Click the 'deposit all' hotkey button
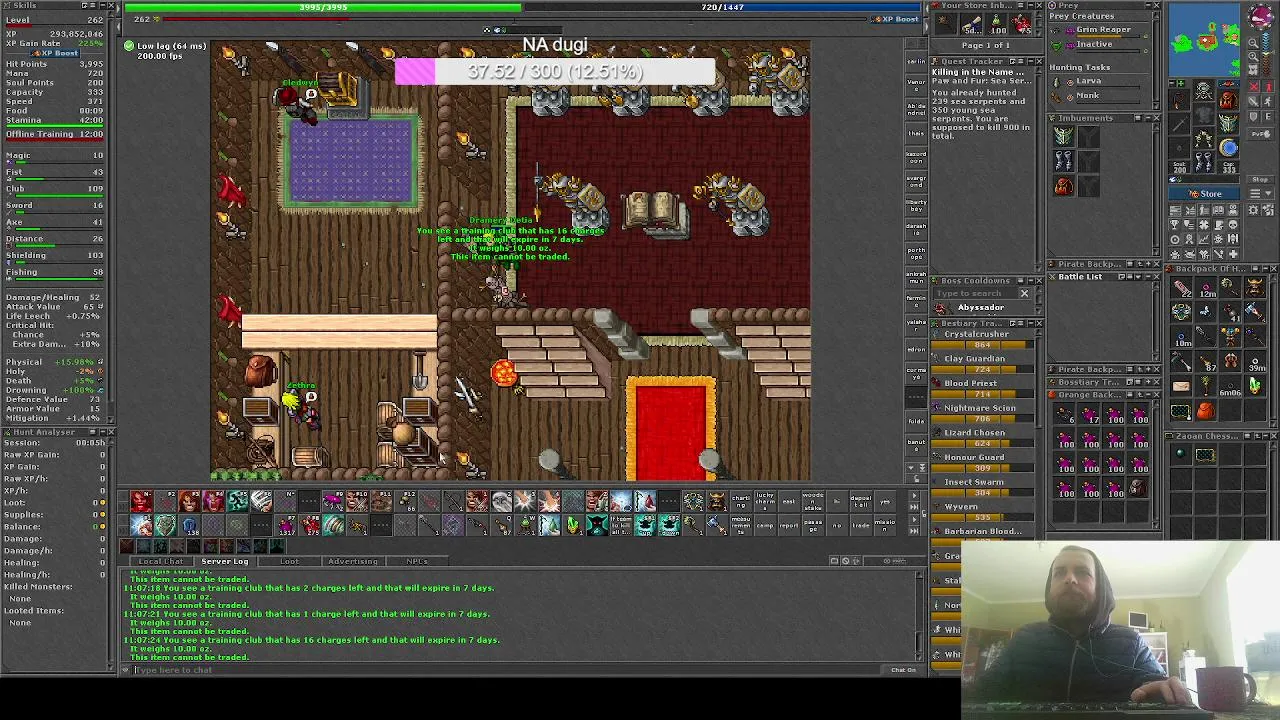 click(x=861, y=501)
